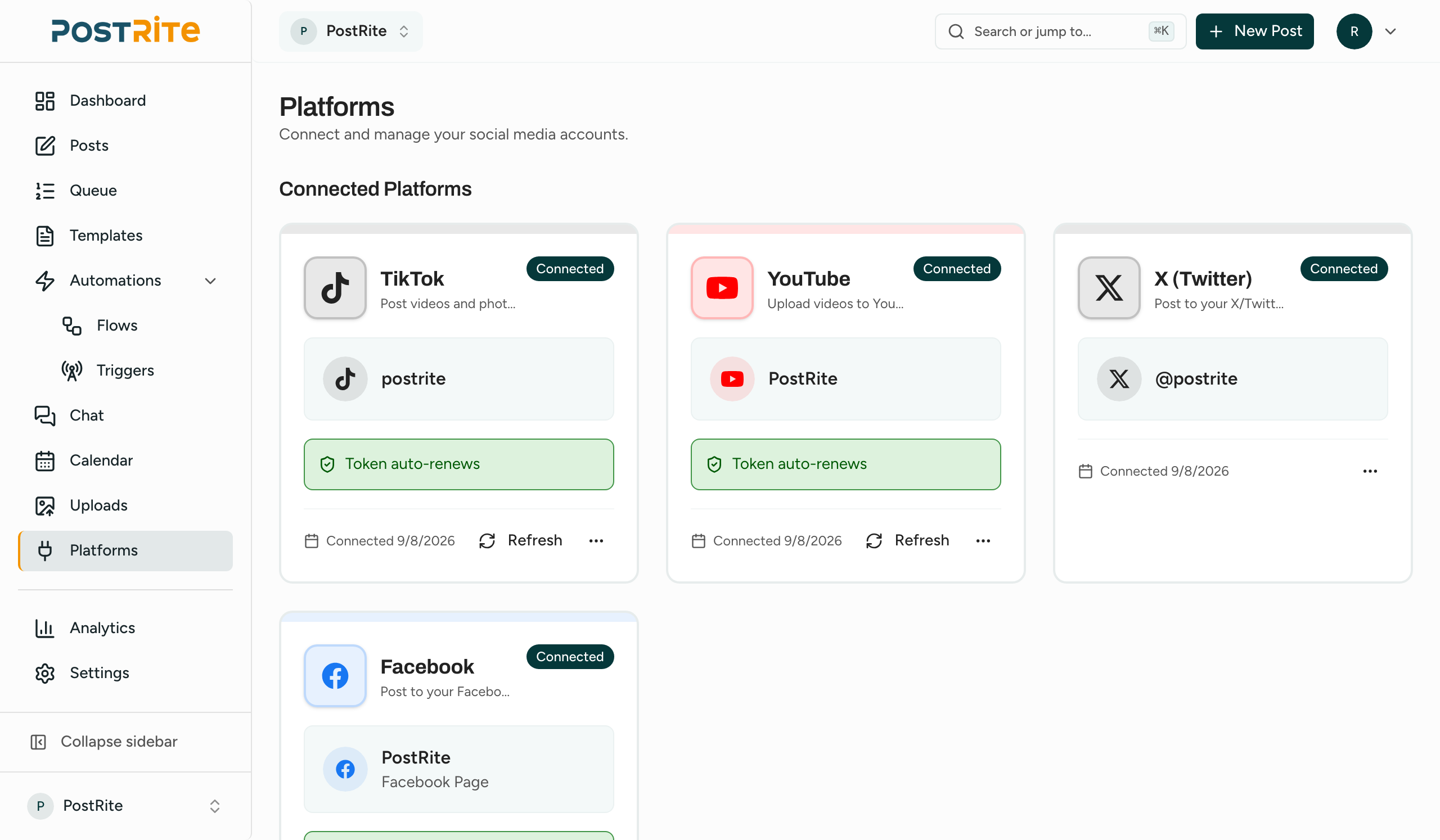Open the Queue page

point(125,191)
